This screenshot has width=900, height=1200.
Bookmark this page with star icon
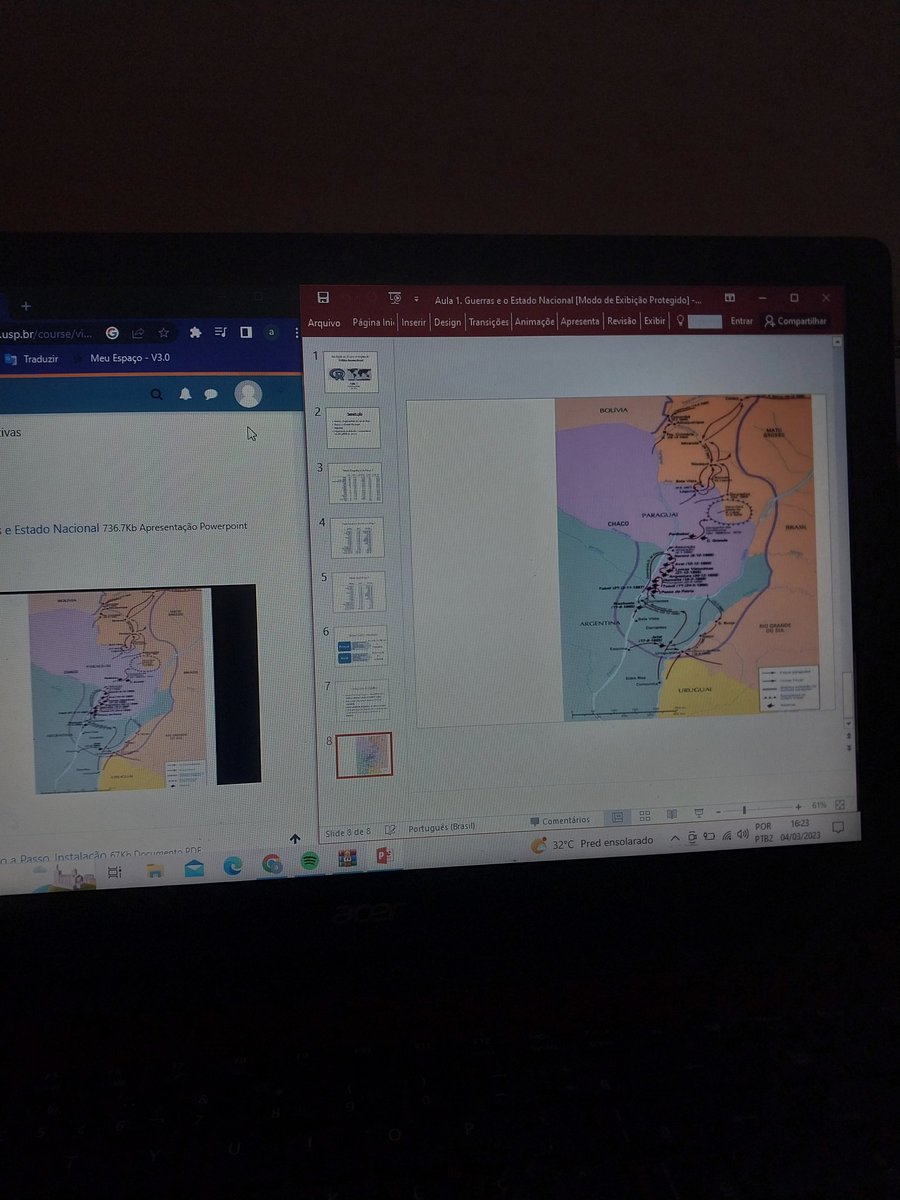[163, 333]
